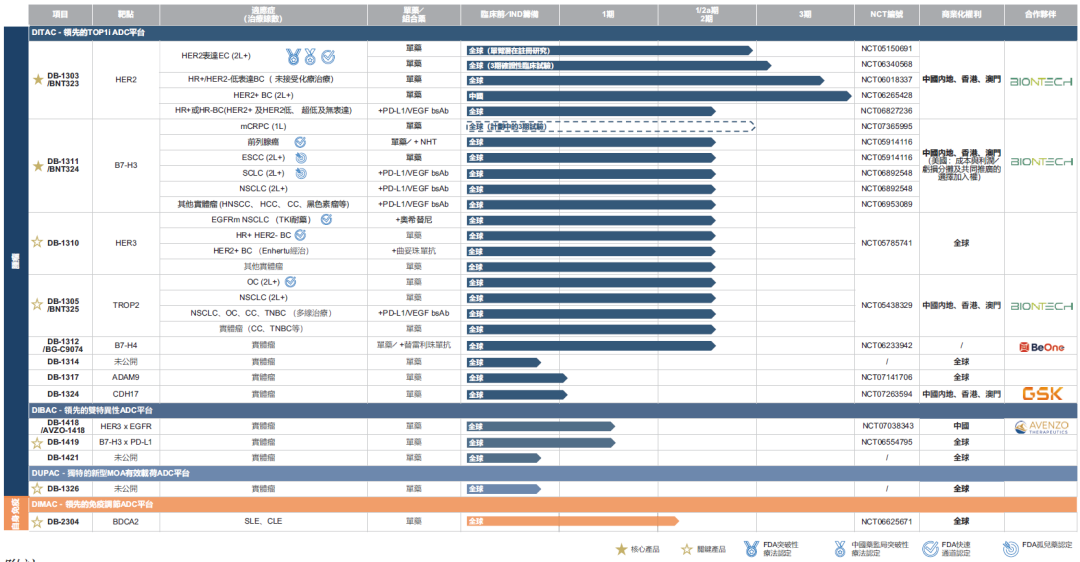Click the gold star beside DB-1303/BNT323
The width and height of the screenshot is (1080, 562).
coord(38,79)
